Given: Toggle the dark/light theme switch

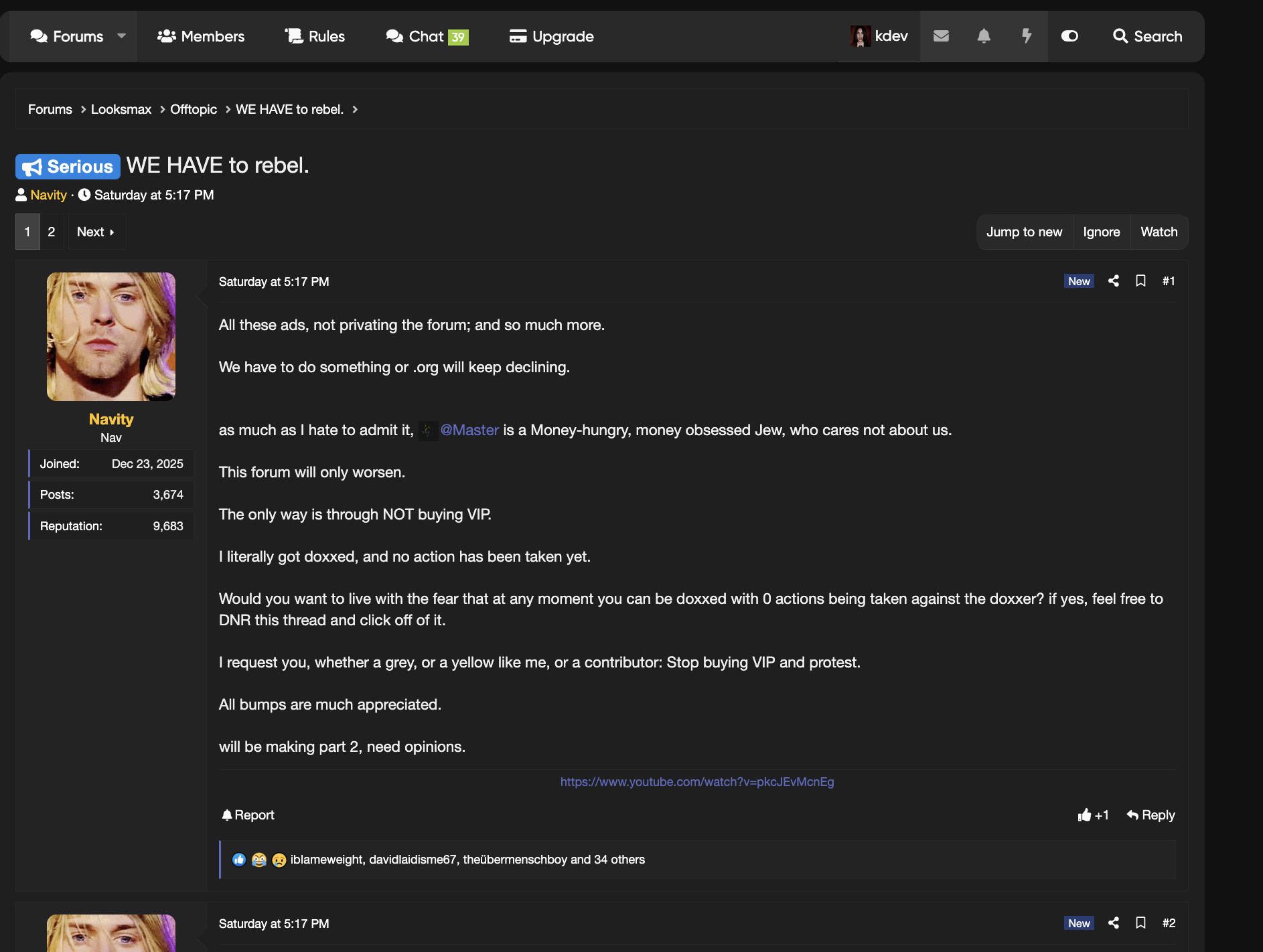Looking at the screenshot, I should pyautogui.click(x=1069, y=36).
